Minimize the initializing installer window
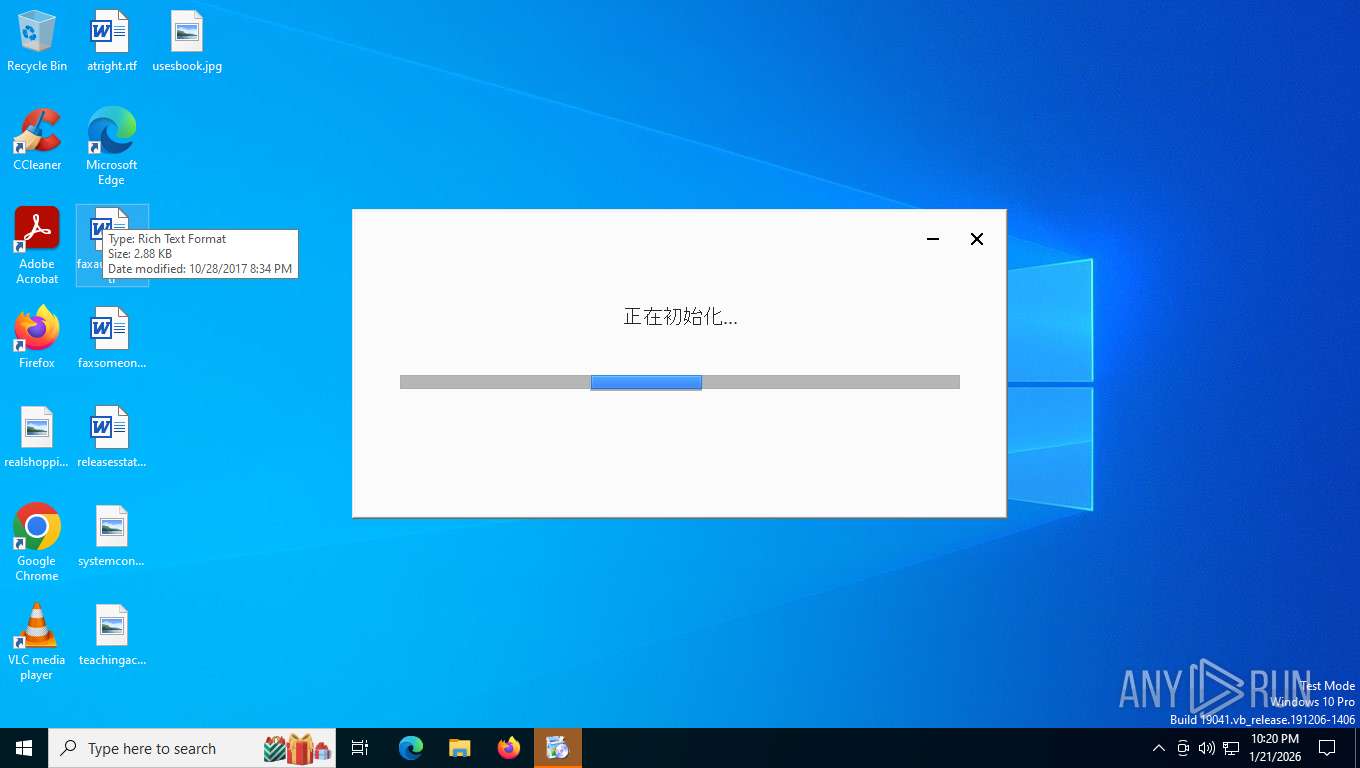 click(x=933, y=239)
